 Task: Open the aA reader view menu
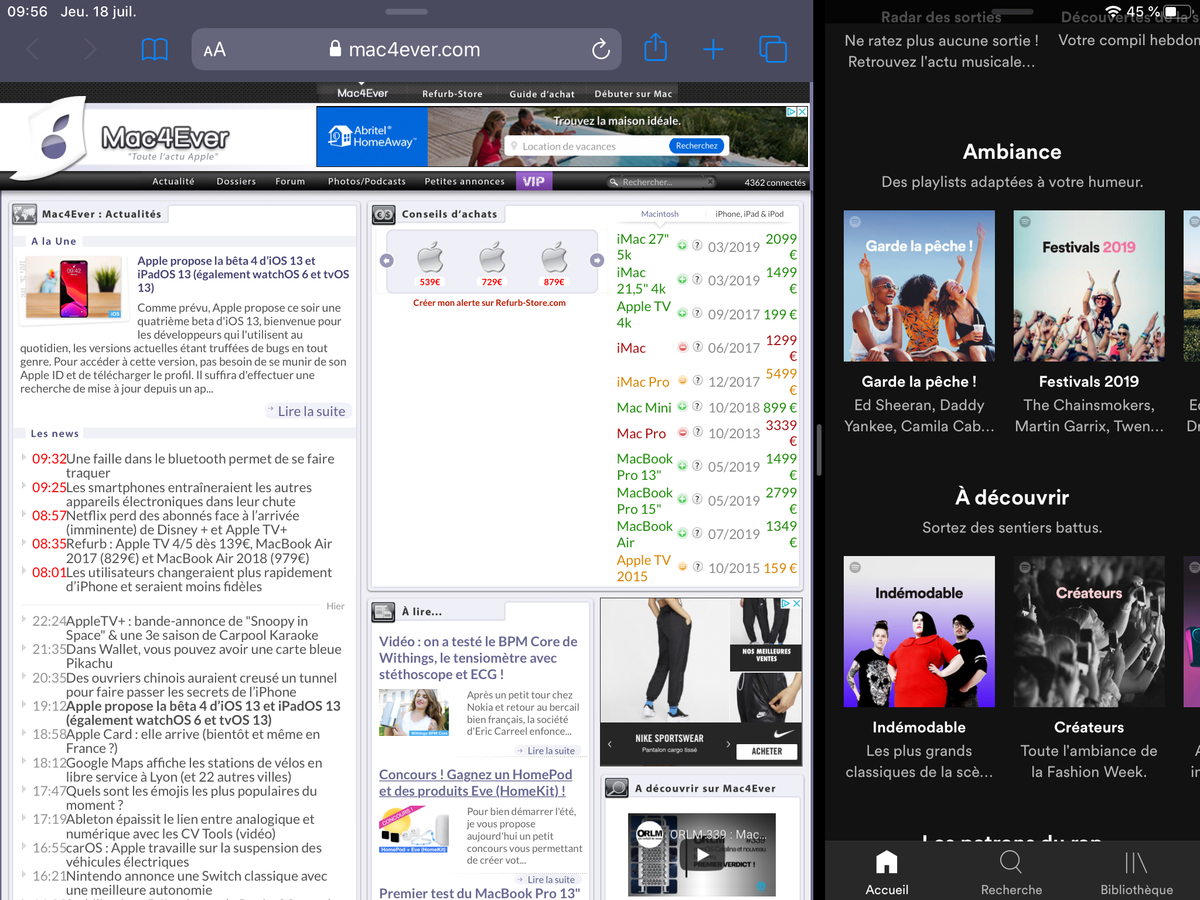point(214,50)
